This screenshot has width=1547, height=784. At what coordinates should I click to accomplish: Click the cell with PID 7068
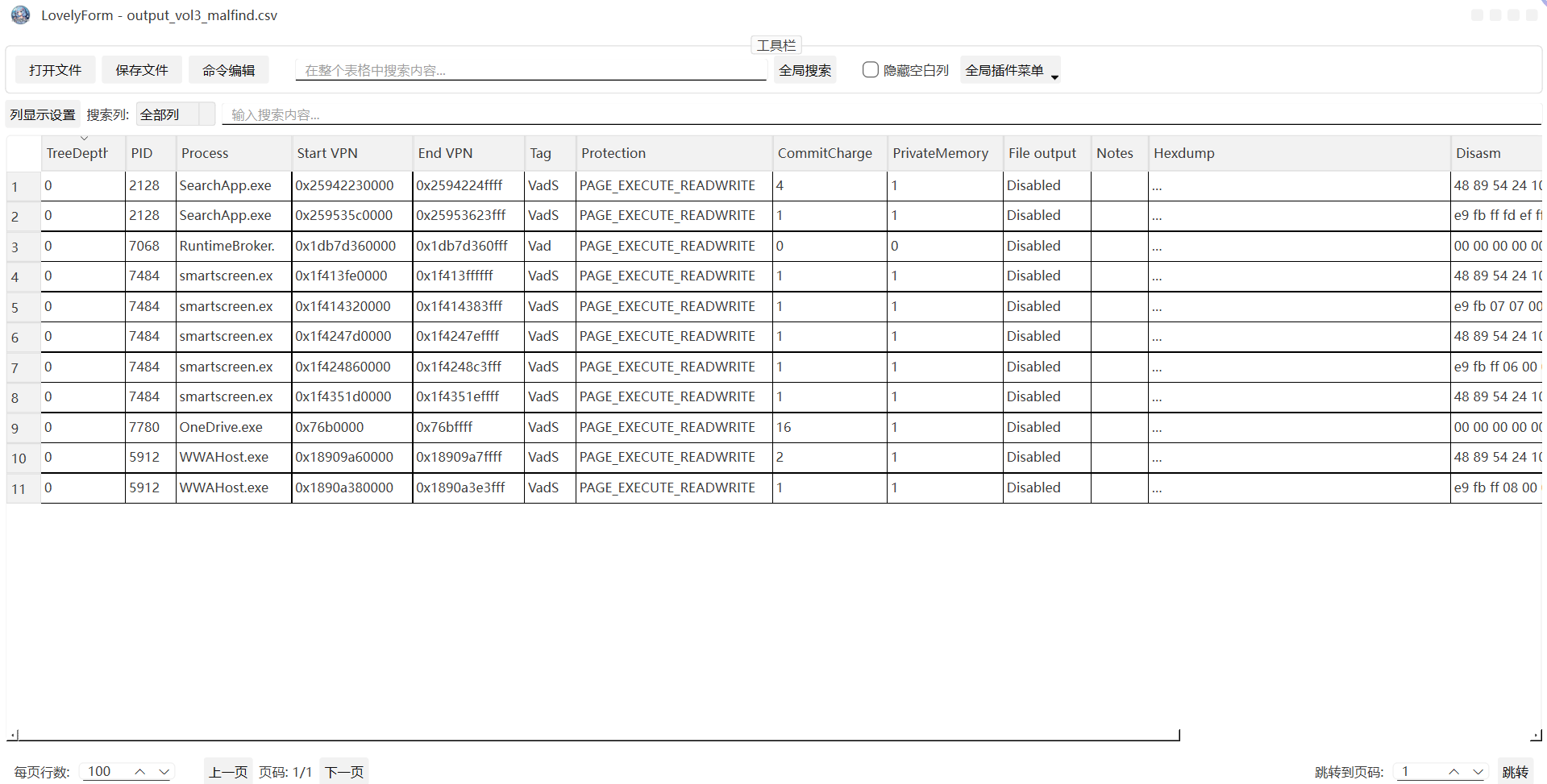(151, 246)
